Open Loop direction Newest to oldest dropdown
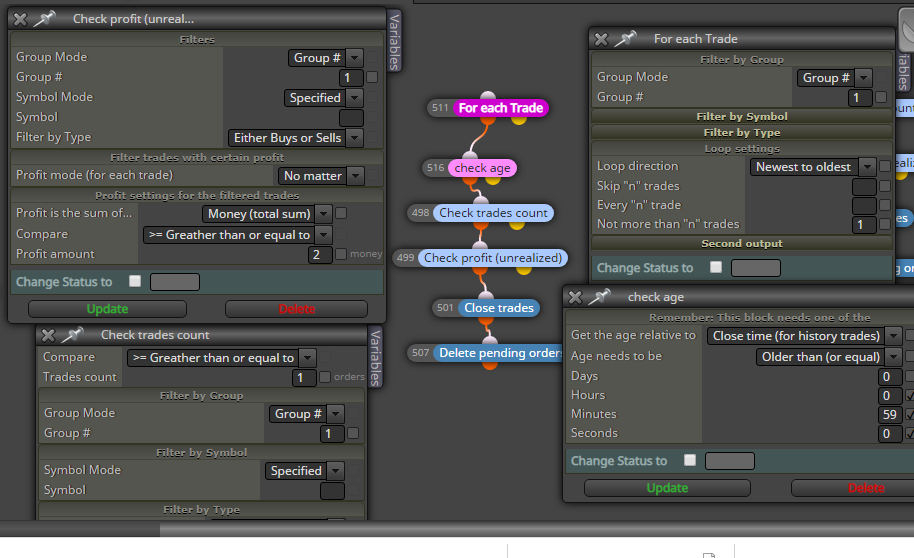The height and width of the screenshot is (558, 914). click(813, 167)
